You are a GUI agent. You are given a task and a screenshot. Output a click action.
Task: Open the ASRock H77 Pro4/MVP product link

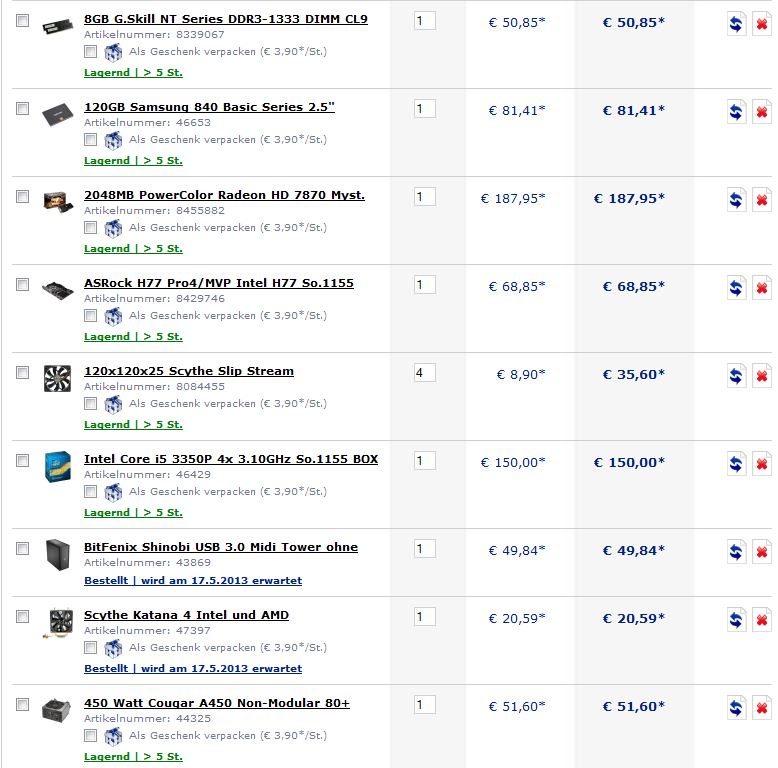(x=219, y=283)
